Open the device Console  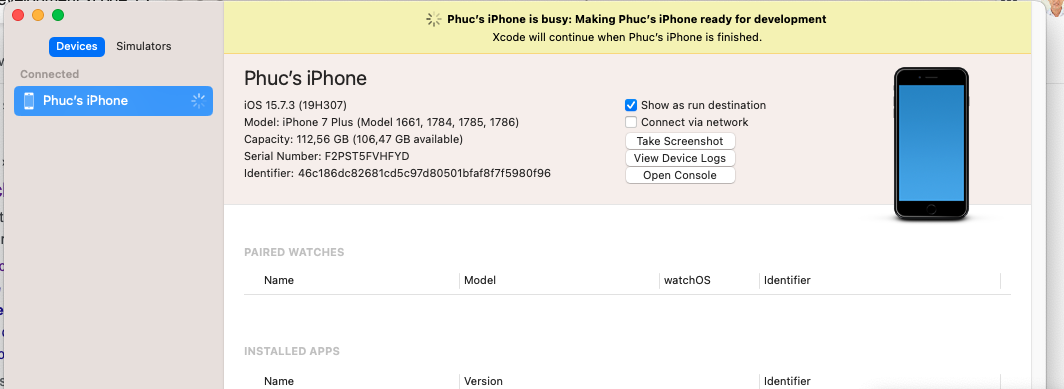click(680, 175)
